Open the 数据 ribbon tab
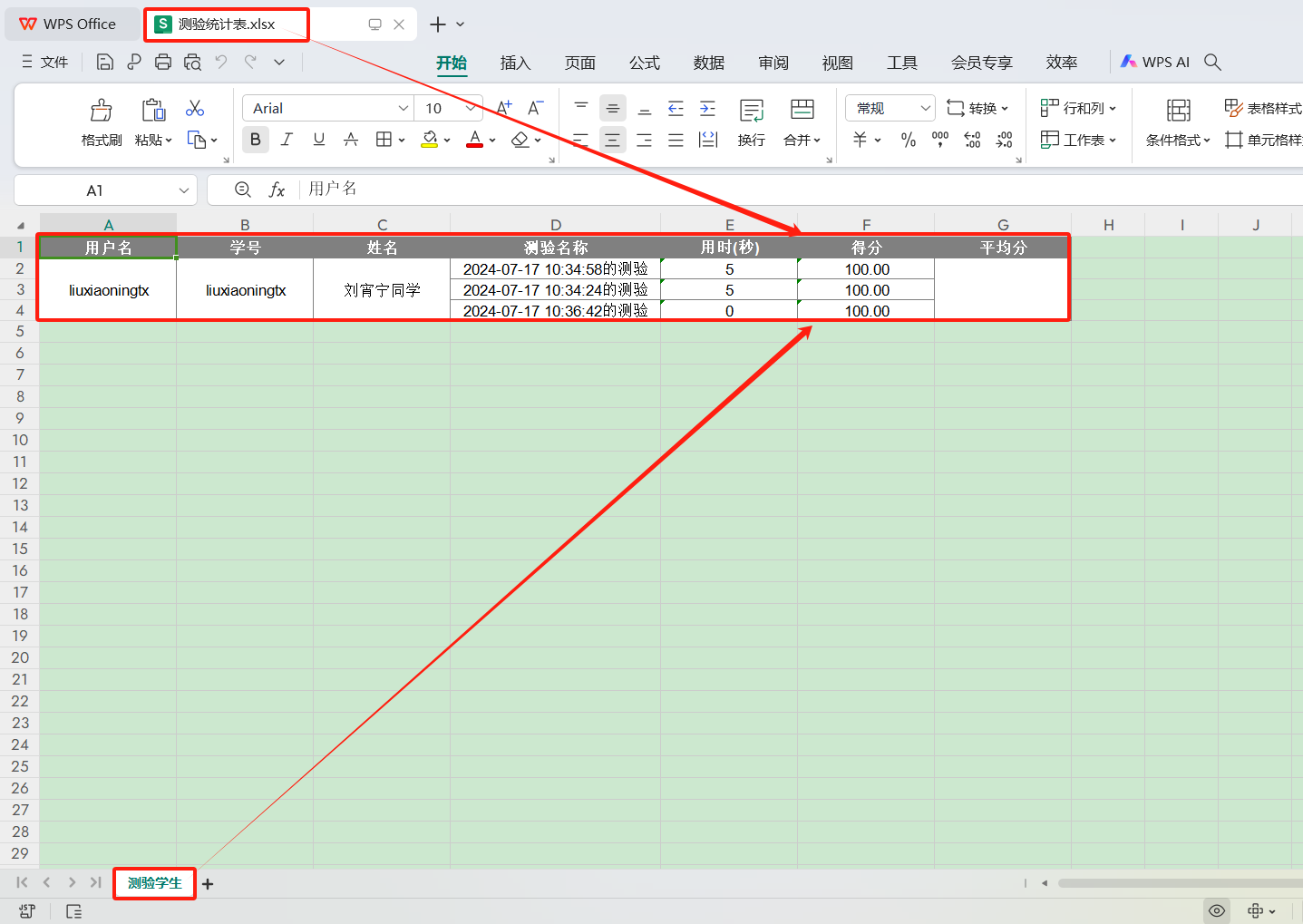 [708, 63]
